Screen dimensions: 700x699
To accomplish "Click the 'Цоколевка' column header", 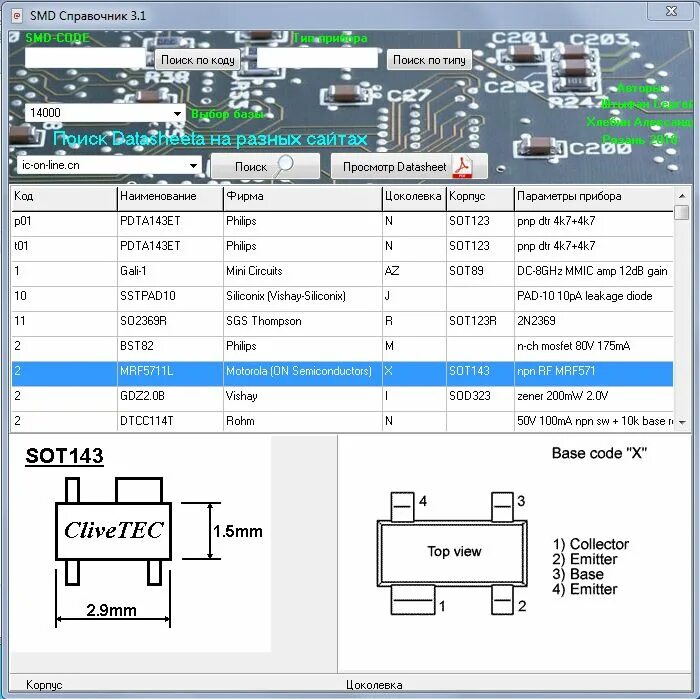I will tap(414, 199).
